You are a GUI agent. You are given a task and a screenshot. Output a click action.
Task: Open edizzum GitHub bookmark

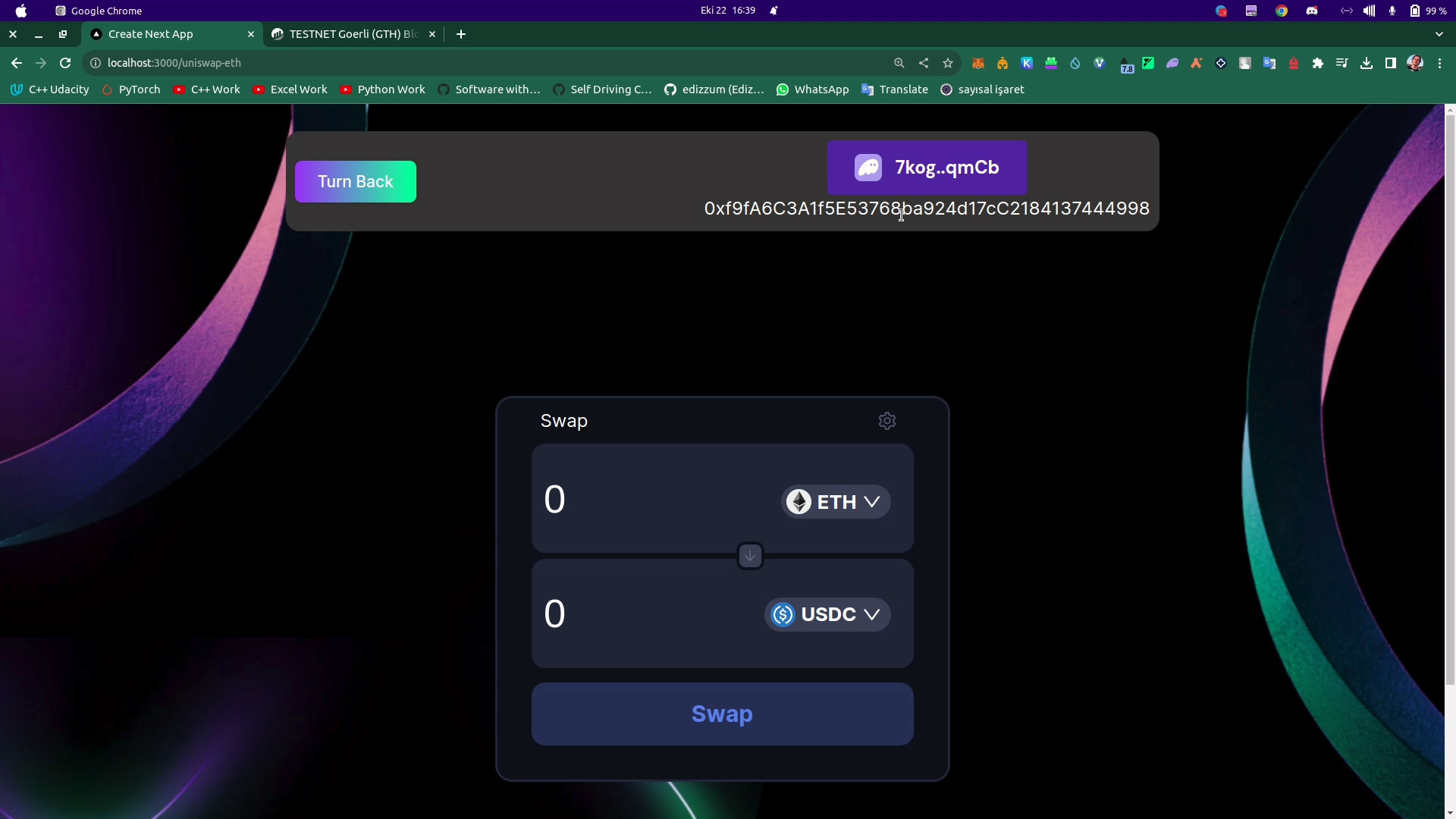click(714, 89)
